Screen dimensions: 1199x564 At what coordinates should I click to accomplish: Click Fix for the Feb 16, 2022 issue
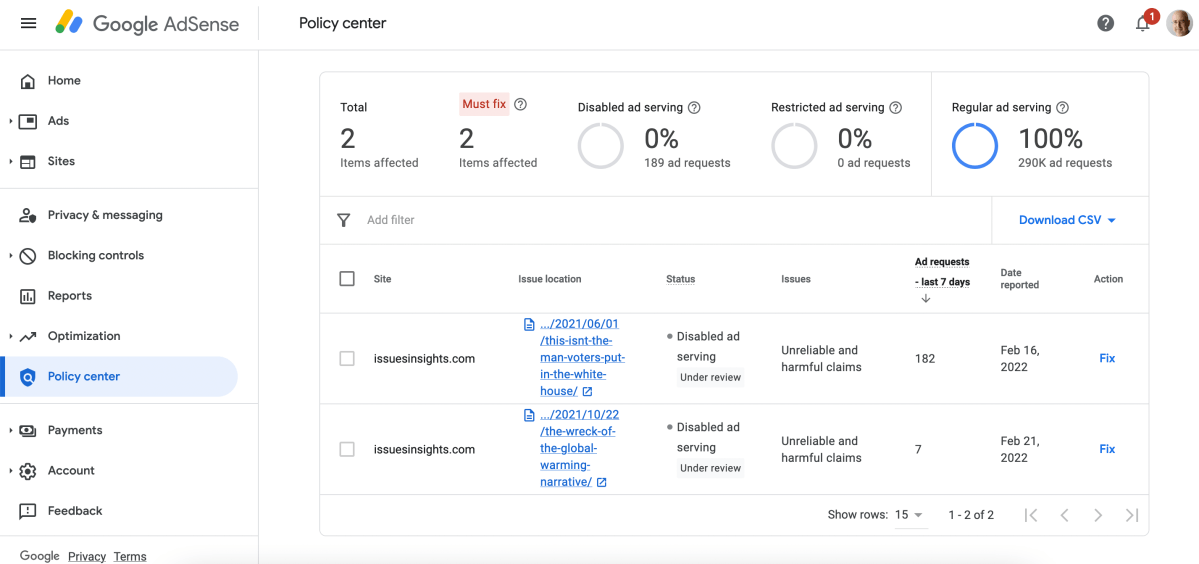(x=1107, y=358)
